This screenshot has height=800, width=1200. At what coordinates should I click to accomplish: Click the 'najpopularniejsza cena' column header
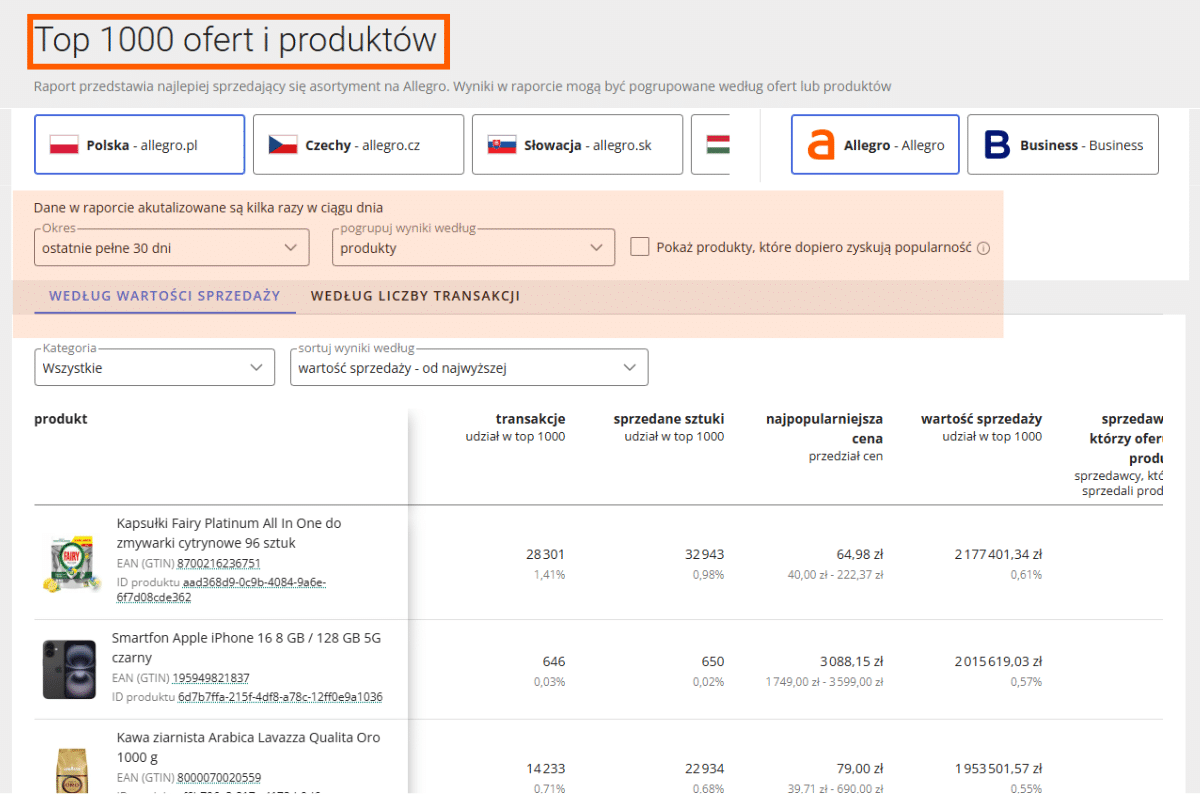point(825,428)
